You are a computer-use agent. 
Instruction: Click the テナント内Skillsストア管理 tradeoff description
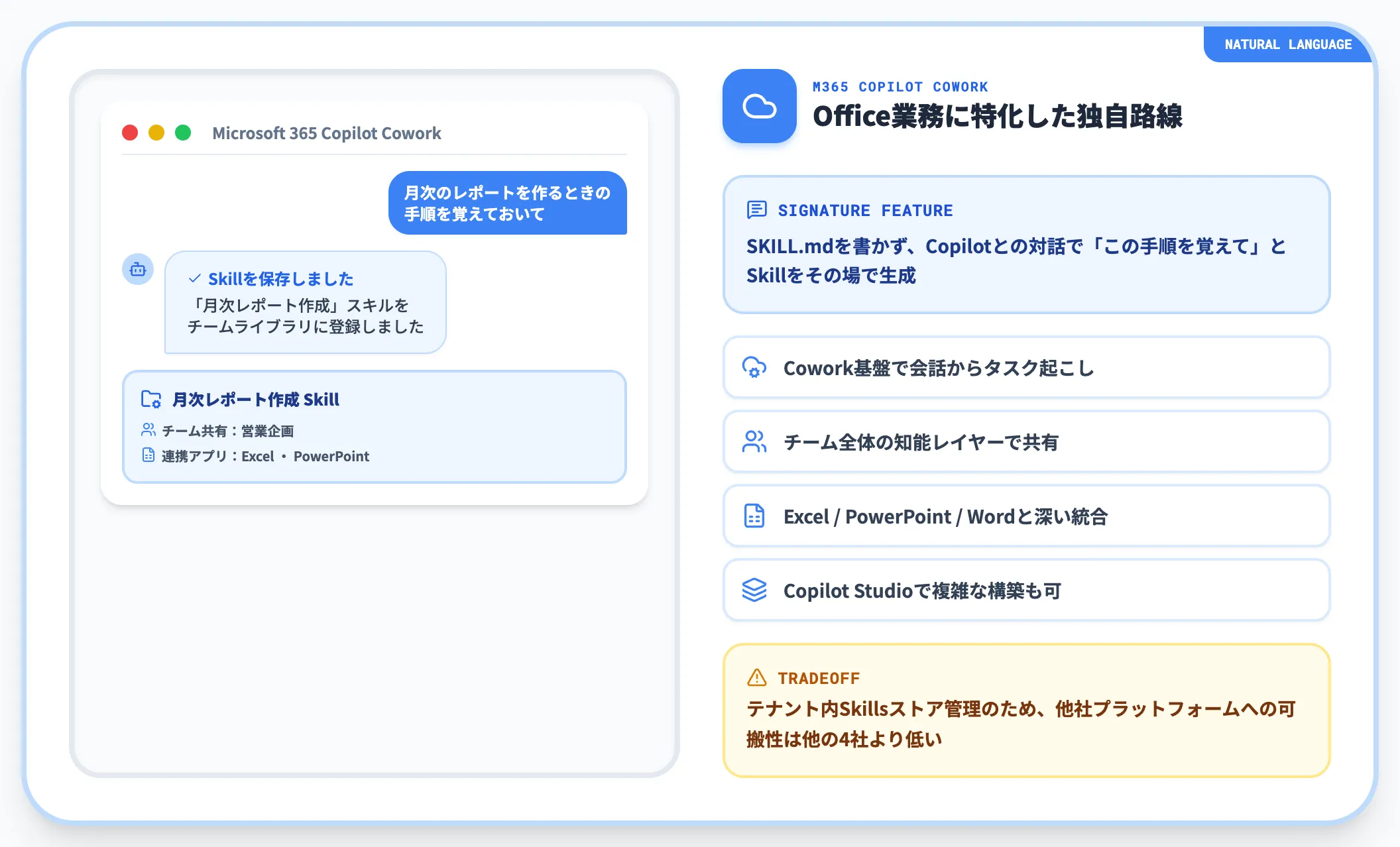(x=1021, y=724)
